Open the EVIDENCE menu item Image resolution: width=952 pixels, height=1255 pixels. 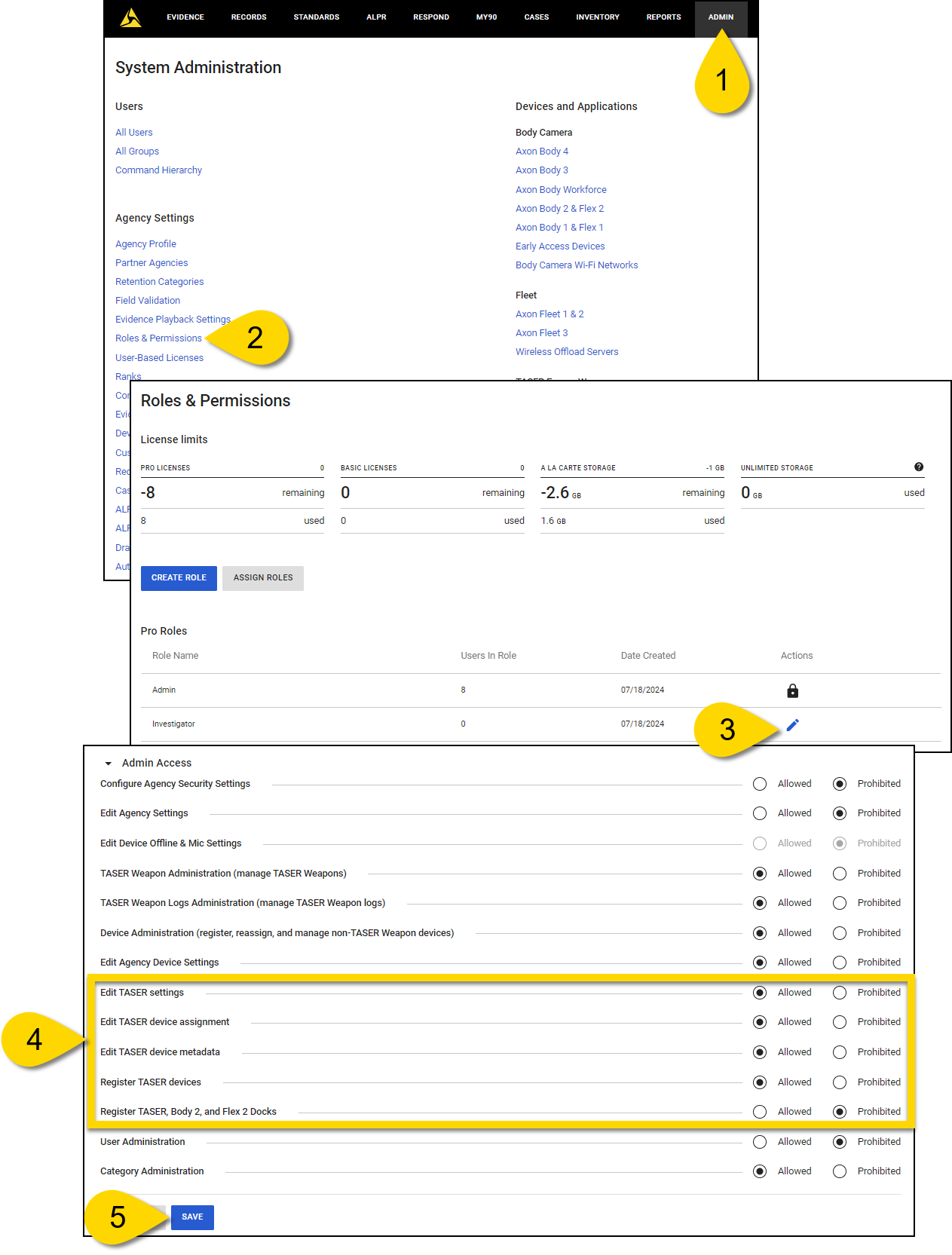tap(185, 17)
